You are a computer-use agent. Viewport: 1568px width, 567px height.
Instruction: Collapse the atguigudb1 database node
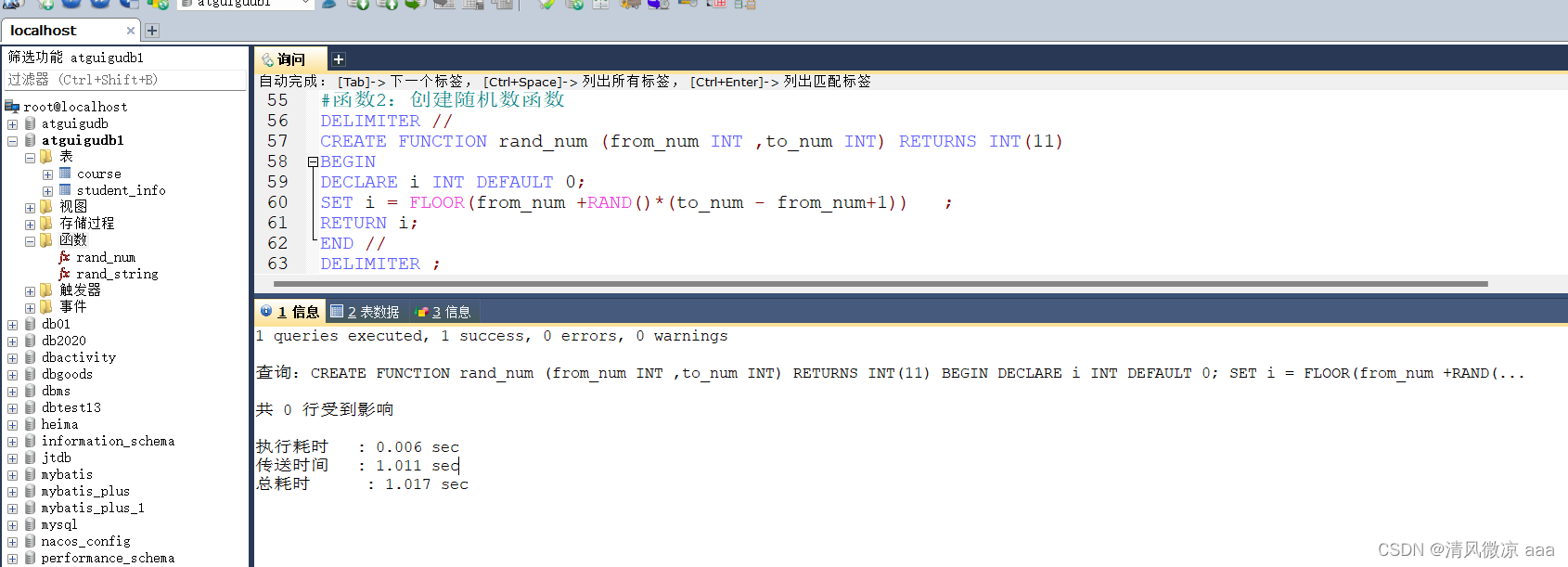[12, 141]
